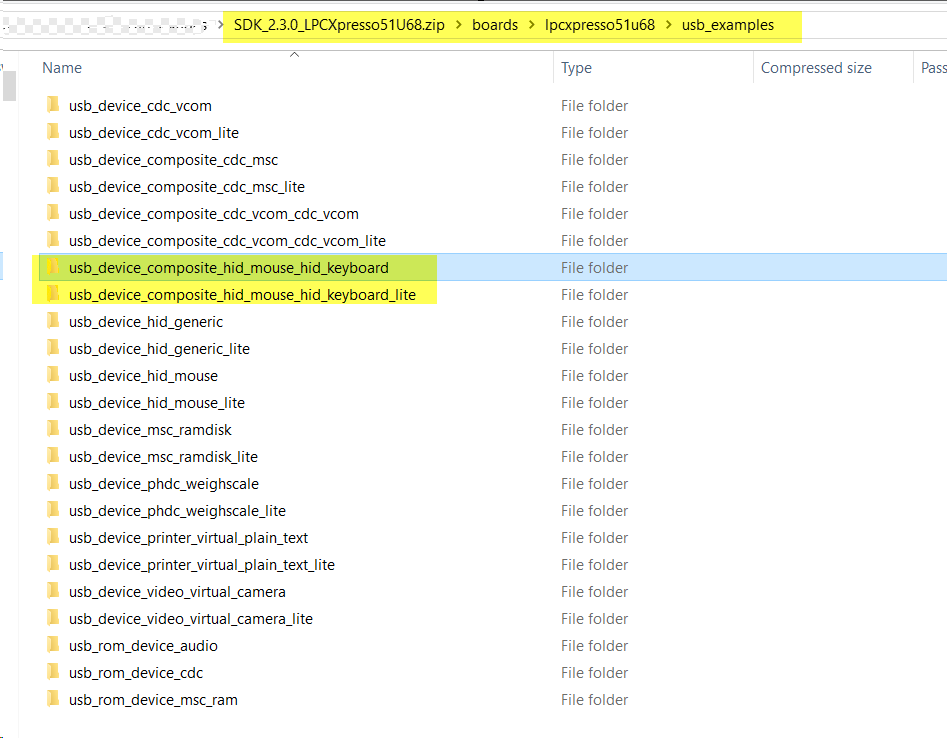Viewport: 947px width, 738px height.
Task: Select usb_device_cdc_vcom folder name
Action: click(140, 106)
